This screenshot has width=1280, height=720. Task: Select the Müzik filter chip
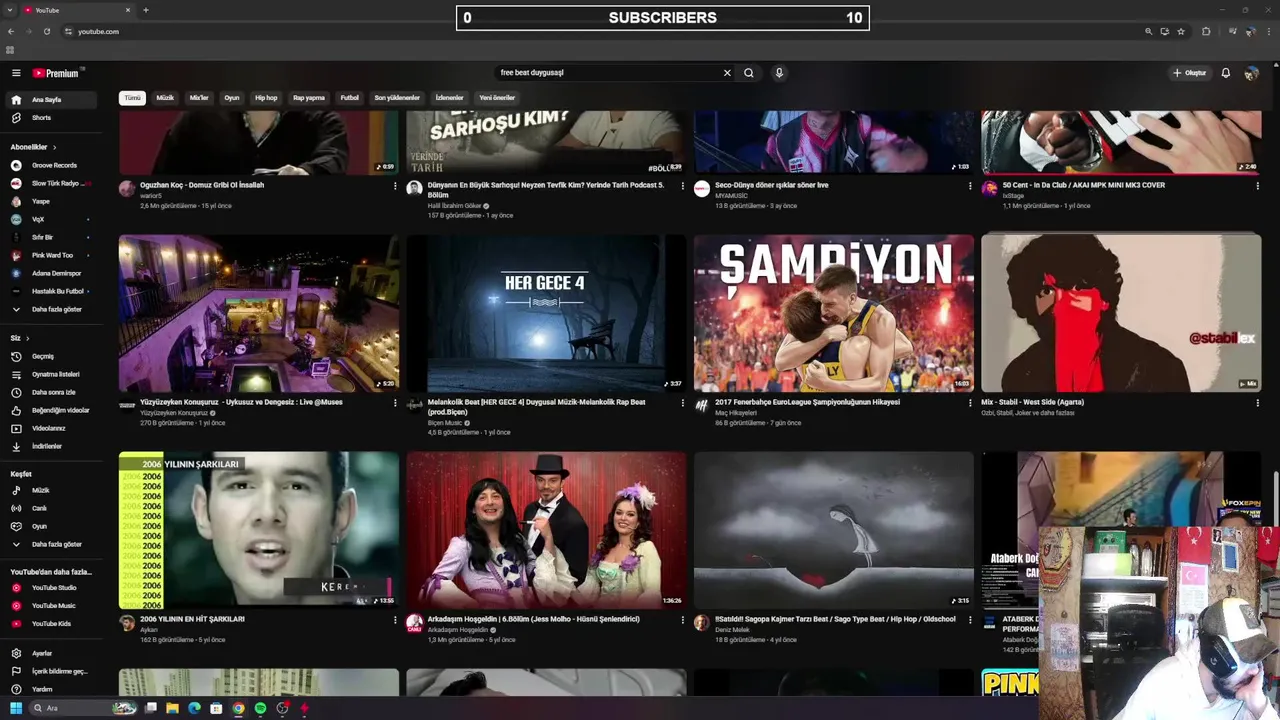pos(165,98)
